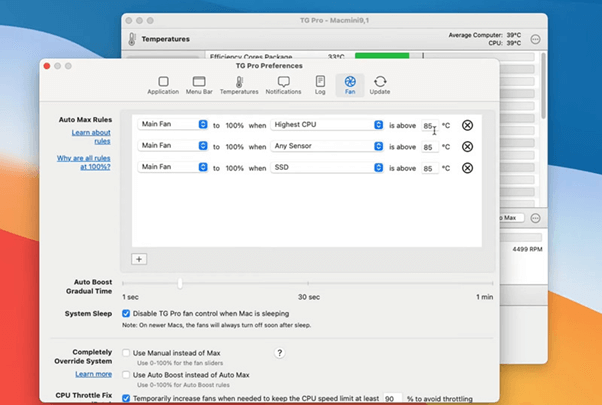
Task: Open the Menu Bar preferences tab
Action: 199,85
